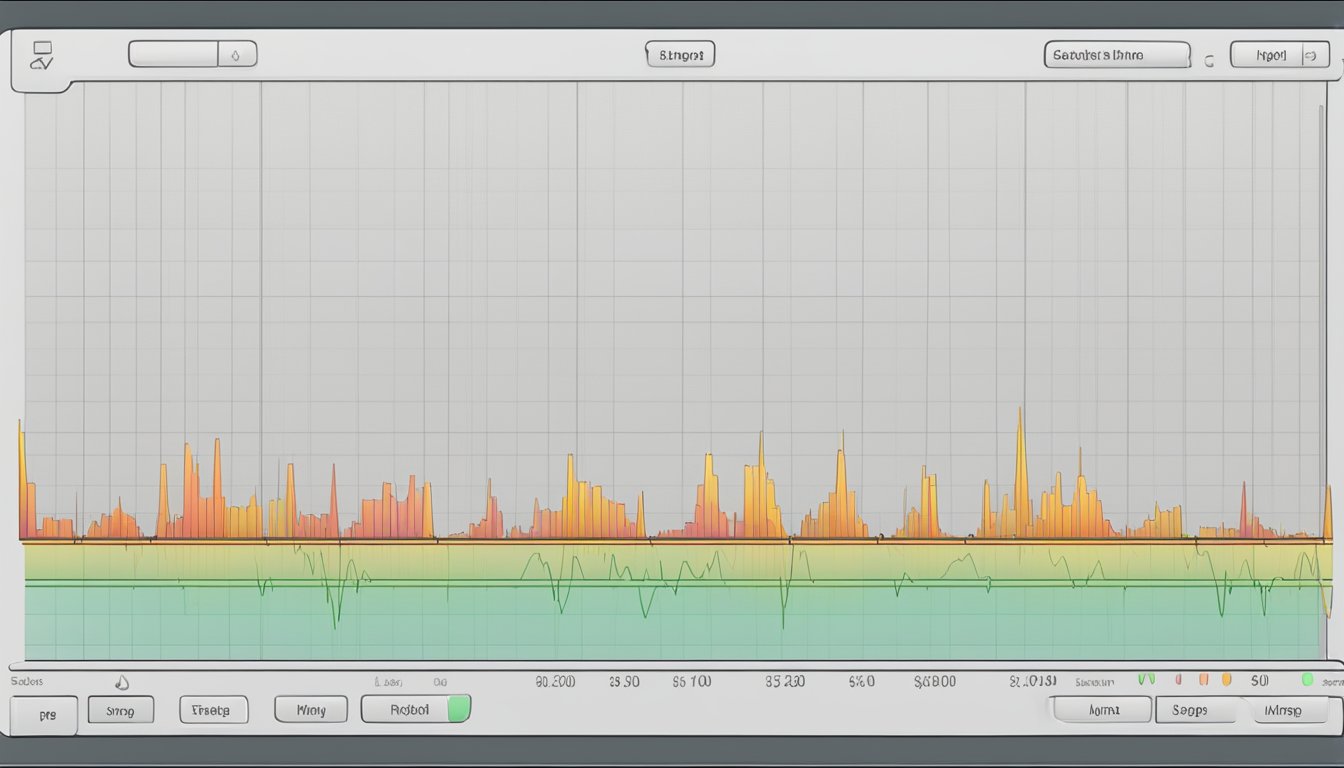Click the orange legend marker icon
1344x768 pixels.
pyautogui.click(x=1202, y=680)
